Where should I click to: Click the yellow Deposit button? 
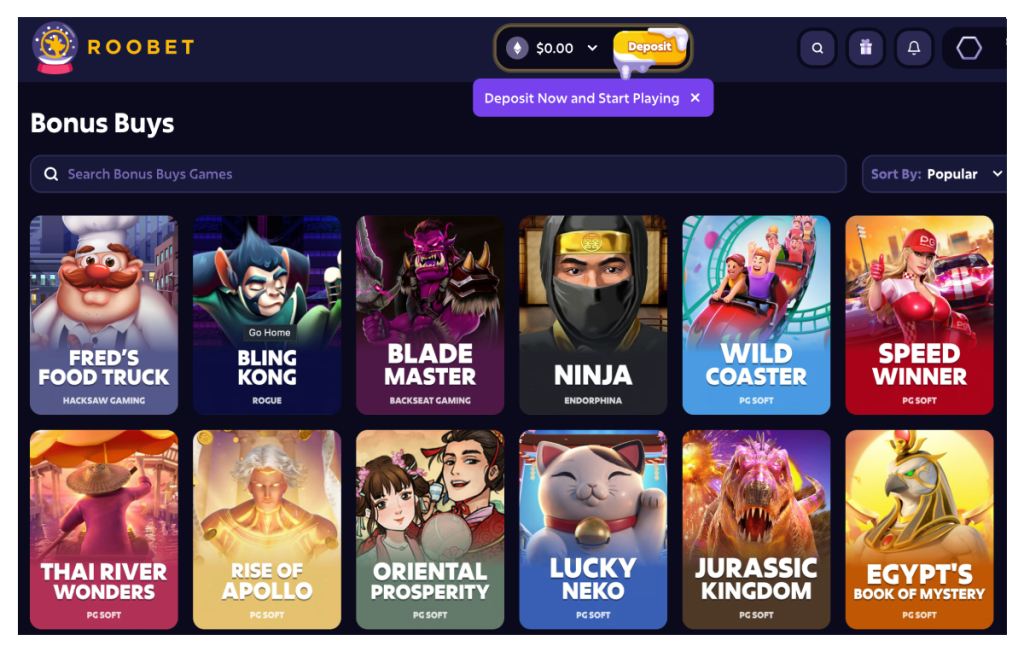click(x=649, y=47)
